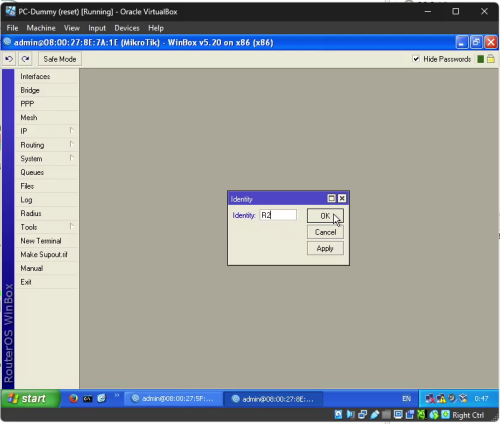500x424 pixels.
Task: Open the PPP menu item
Action: [46, 104]
